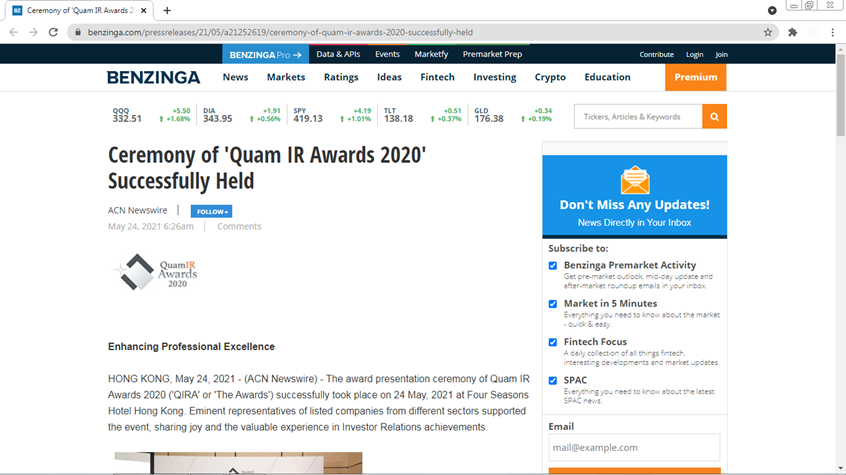
Task: Open the Investing navigation menu
Action: coord(495,77)
